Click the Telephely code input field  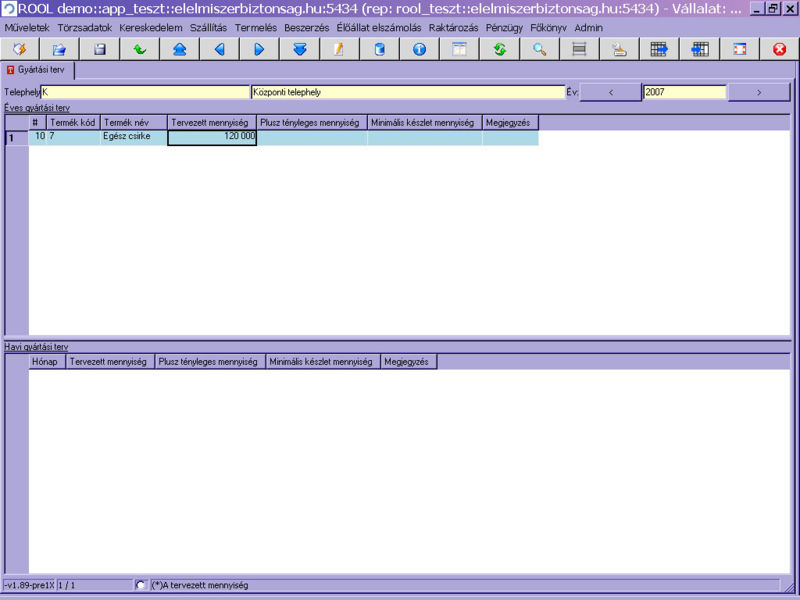click(x=145, y=92)
